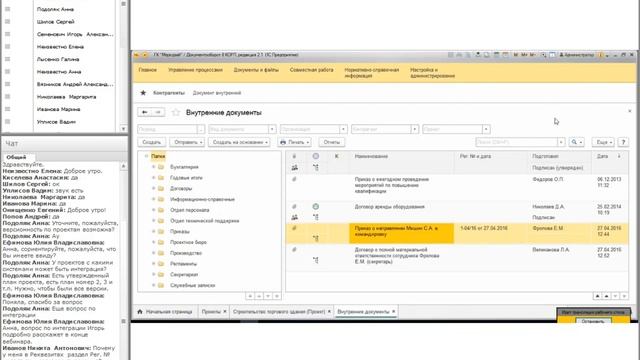Click into the search input field
This screenshot has width=640, height=360.
(x=516, y=142)
